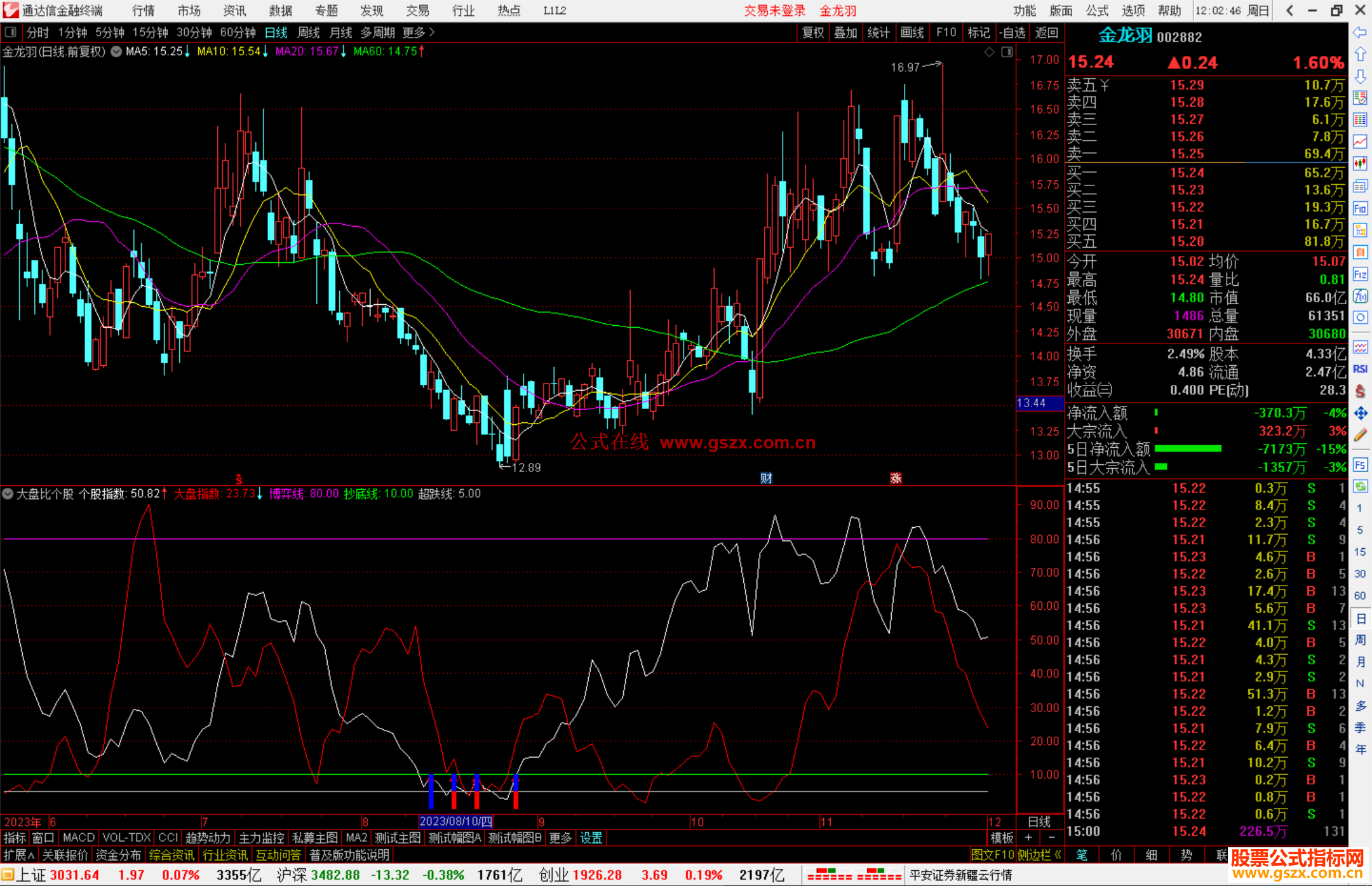Open the 公式 menu
1372x886 pixels.
coord(1097,10)
